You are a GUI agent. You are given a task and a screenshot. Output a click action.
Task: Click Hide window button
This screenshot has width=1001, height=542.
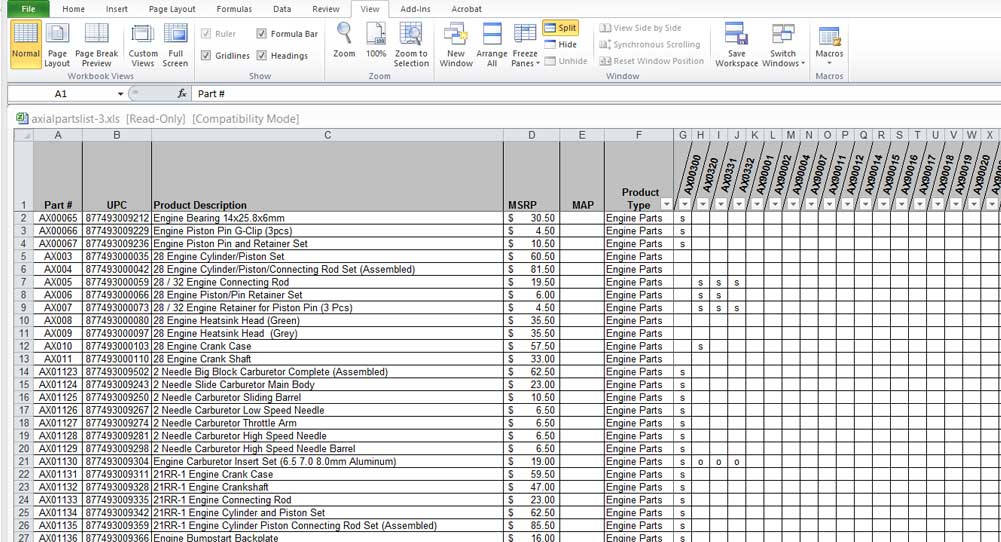[561, 44]
